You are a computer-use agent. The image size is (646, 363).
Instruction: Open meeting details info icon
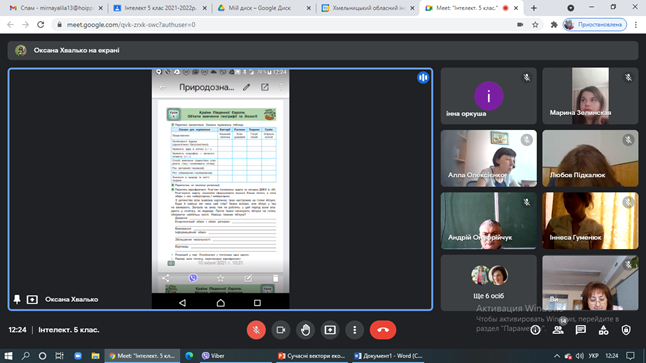point(535,330)
